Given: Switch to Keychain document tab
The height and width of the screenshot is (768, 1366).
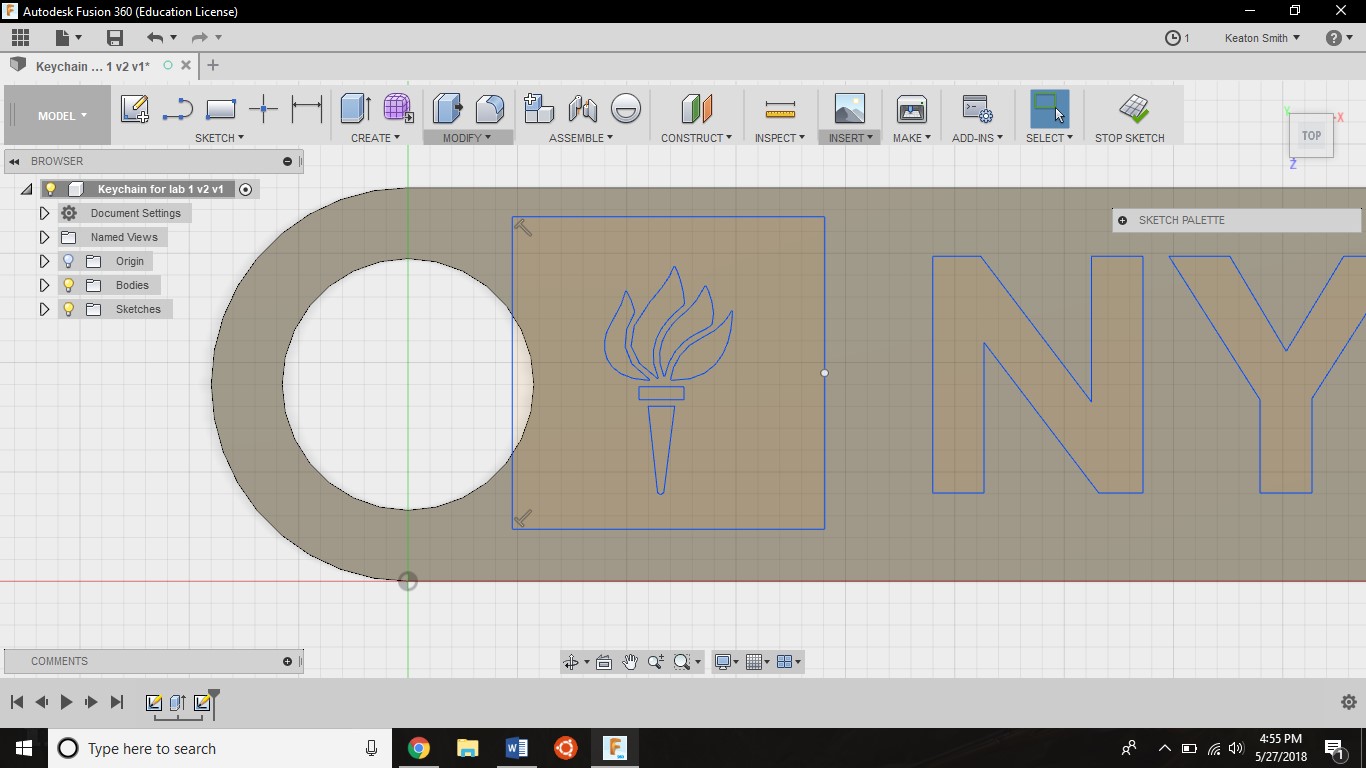Looking at the screenshot, I should [x=93, y=66].
